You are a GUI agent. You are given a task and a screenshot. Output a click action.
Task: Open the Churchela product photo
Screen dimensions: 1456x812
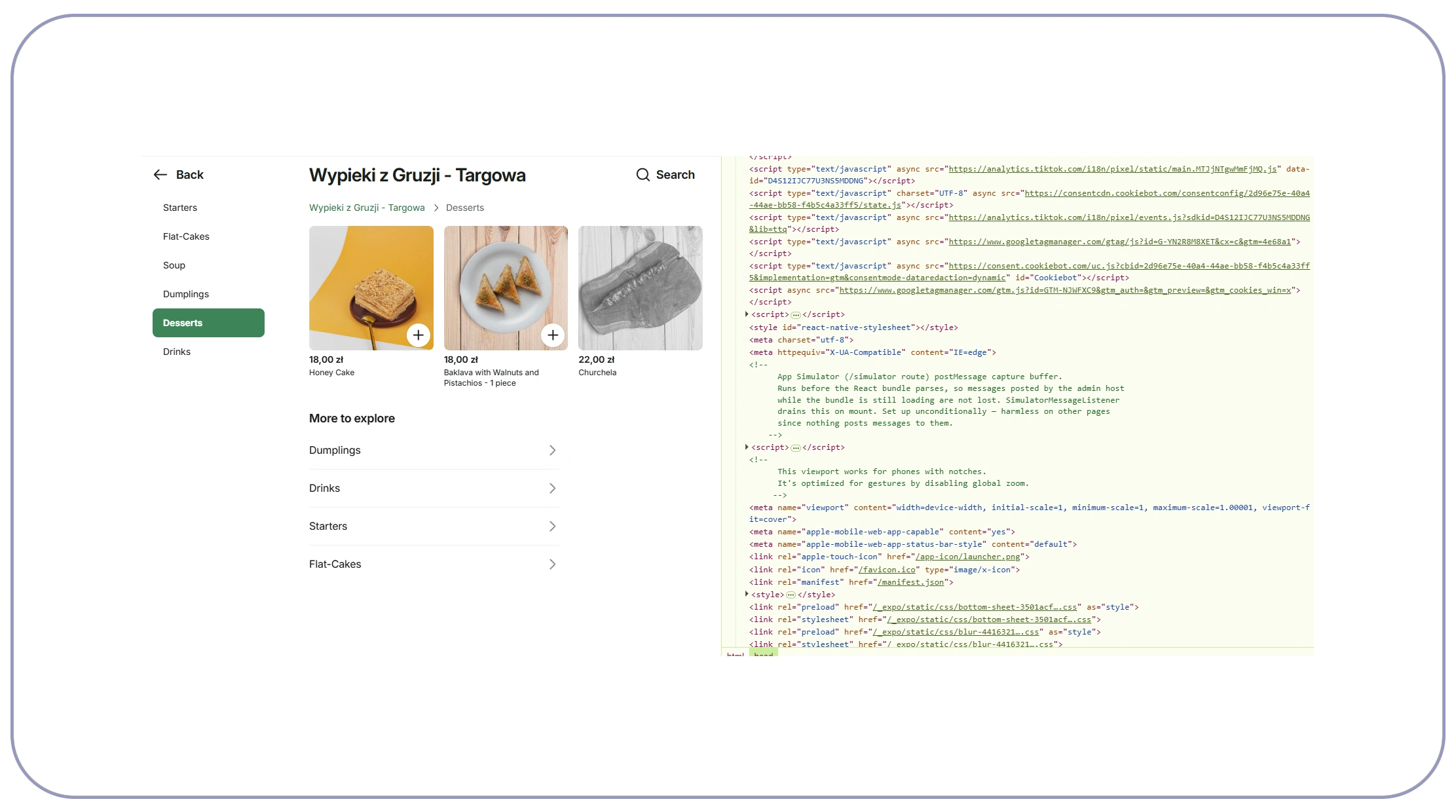[641, 288]
